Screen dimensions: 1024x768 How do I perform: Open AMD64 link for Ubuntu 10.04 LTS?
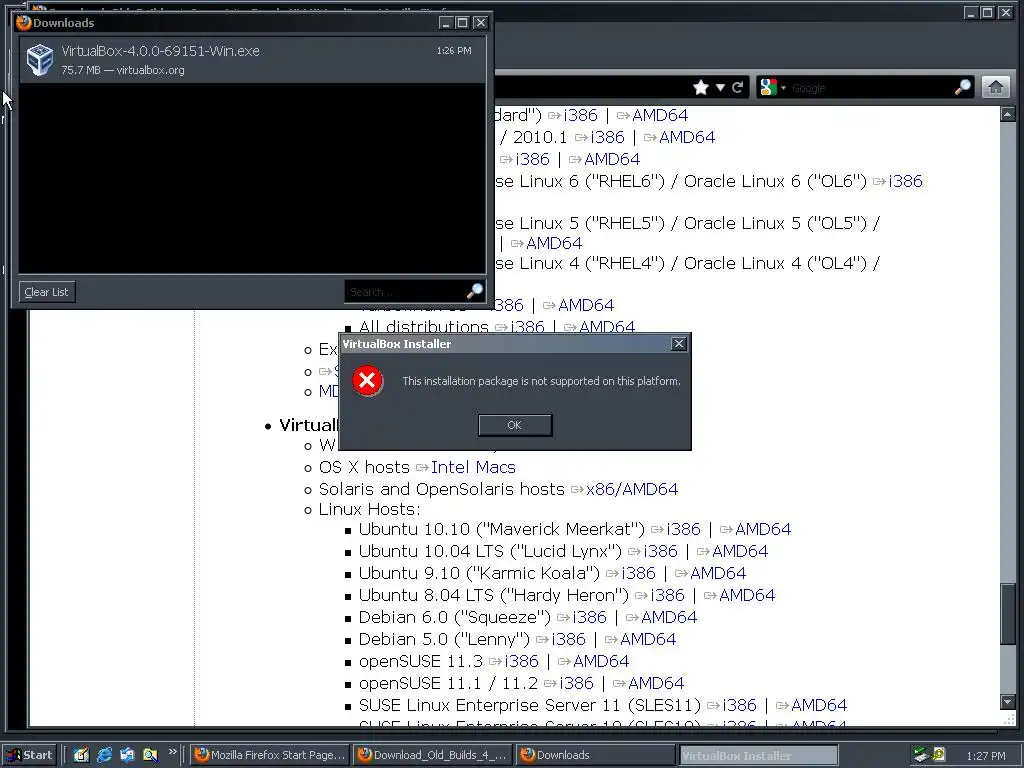coord(740,551)
